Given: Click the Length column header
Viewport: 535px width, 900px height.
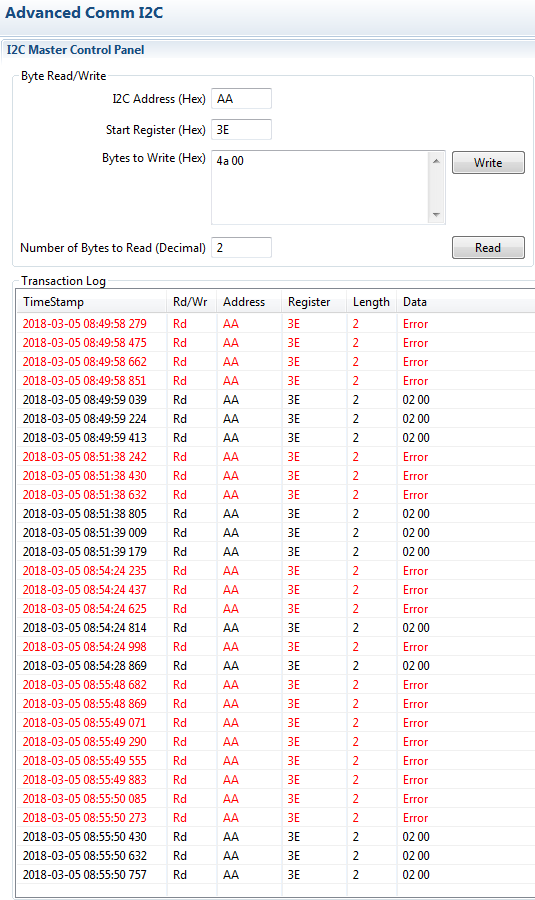Looking at the screenshot, I should pos(371,302).
